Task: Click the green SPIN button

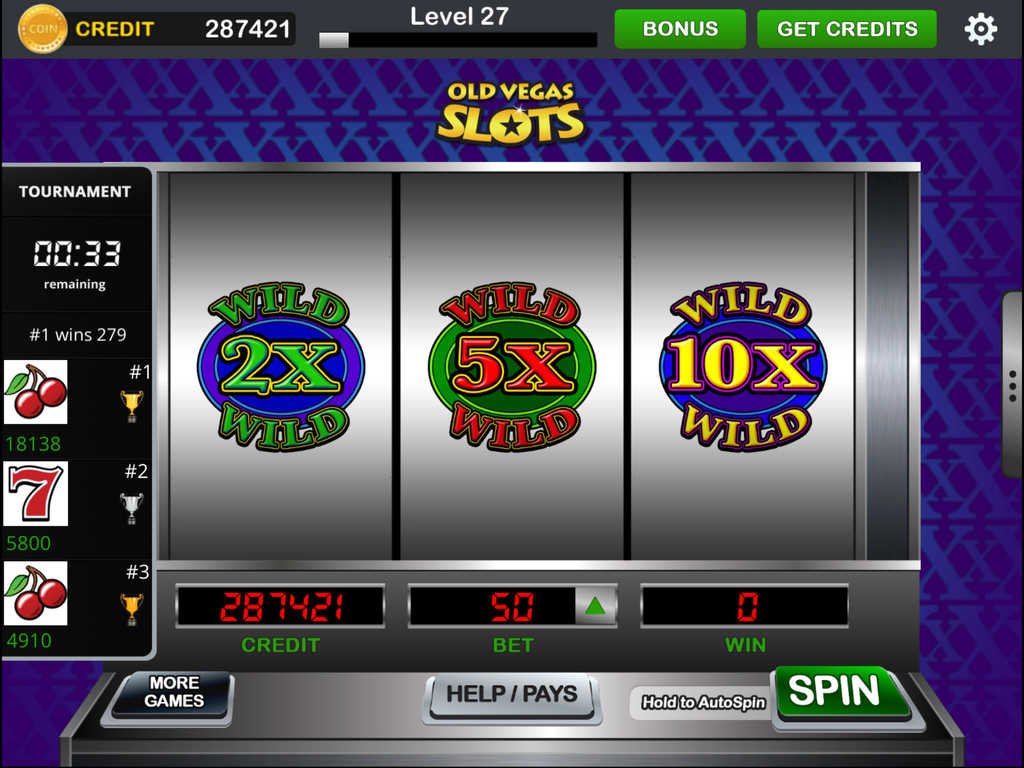Action: point(841,693)
